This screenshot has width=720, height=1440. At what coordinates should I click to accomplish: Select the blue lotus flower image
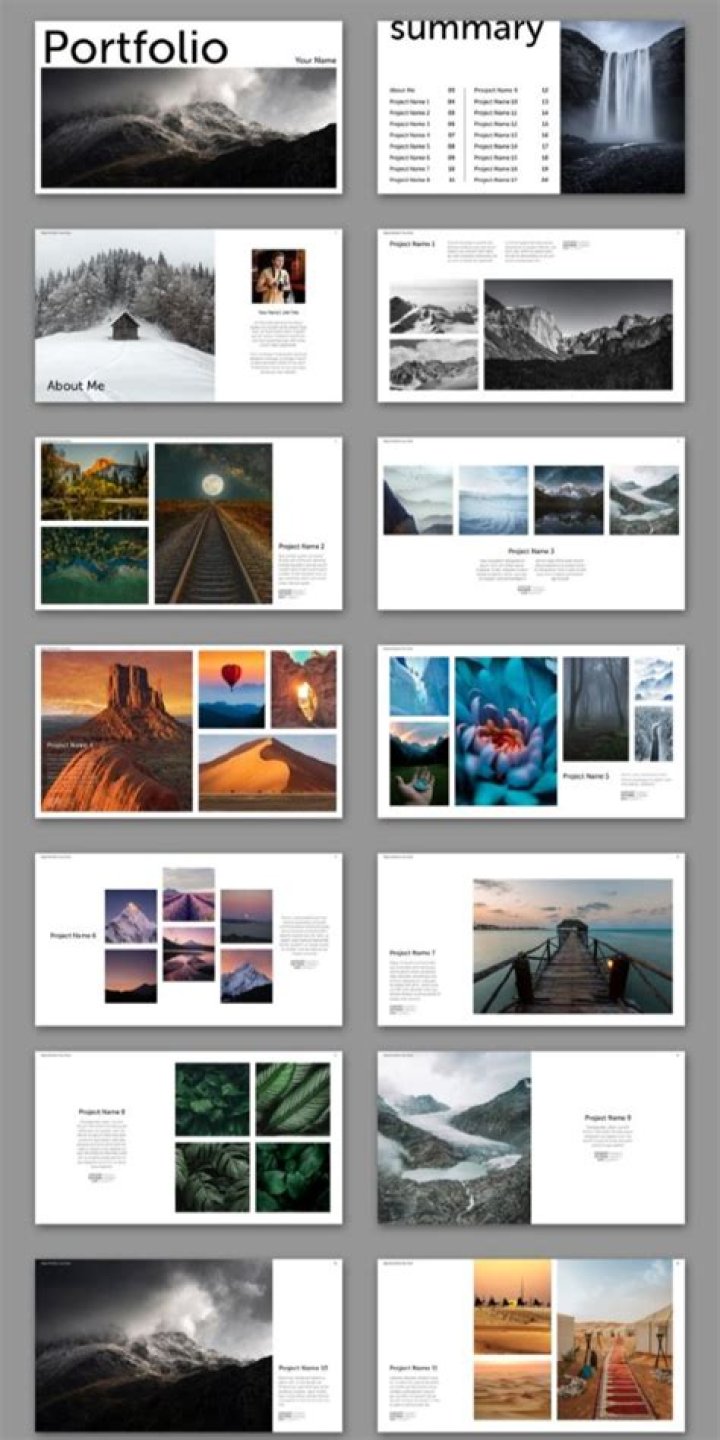pyautogui.click(x=506, y=731)
